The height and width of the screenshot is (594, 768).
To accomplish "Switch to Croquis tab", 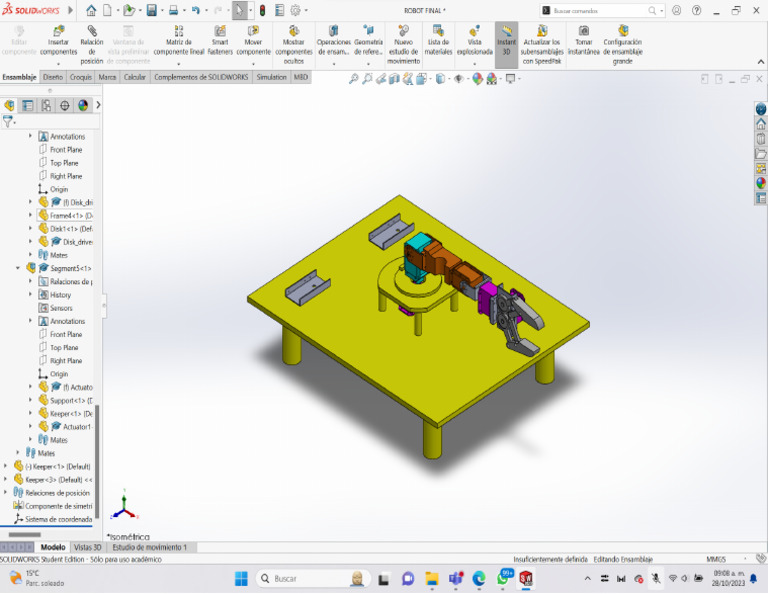I will tap(81, 77).
